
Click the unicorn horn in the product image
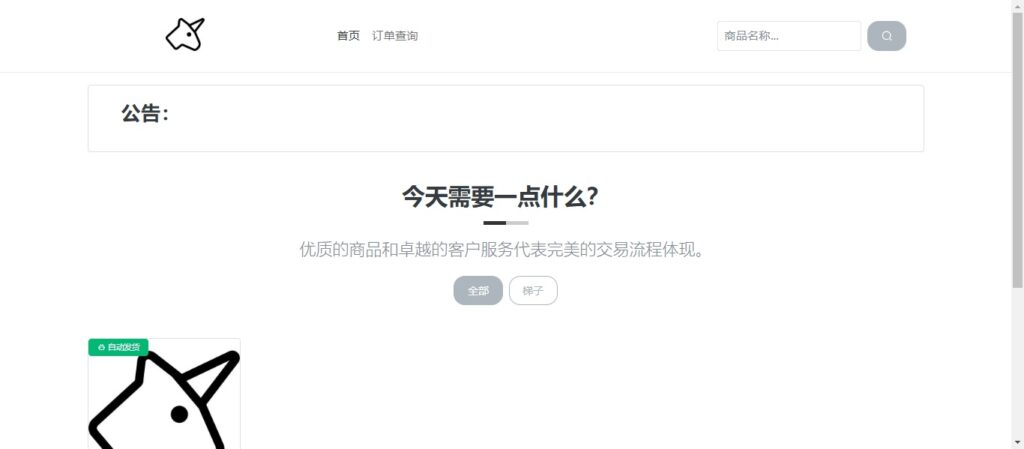[x=212, y=375]
